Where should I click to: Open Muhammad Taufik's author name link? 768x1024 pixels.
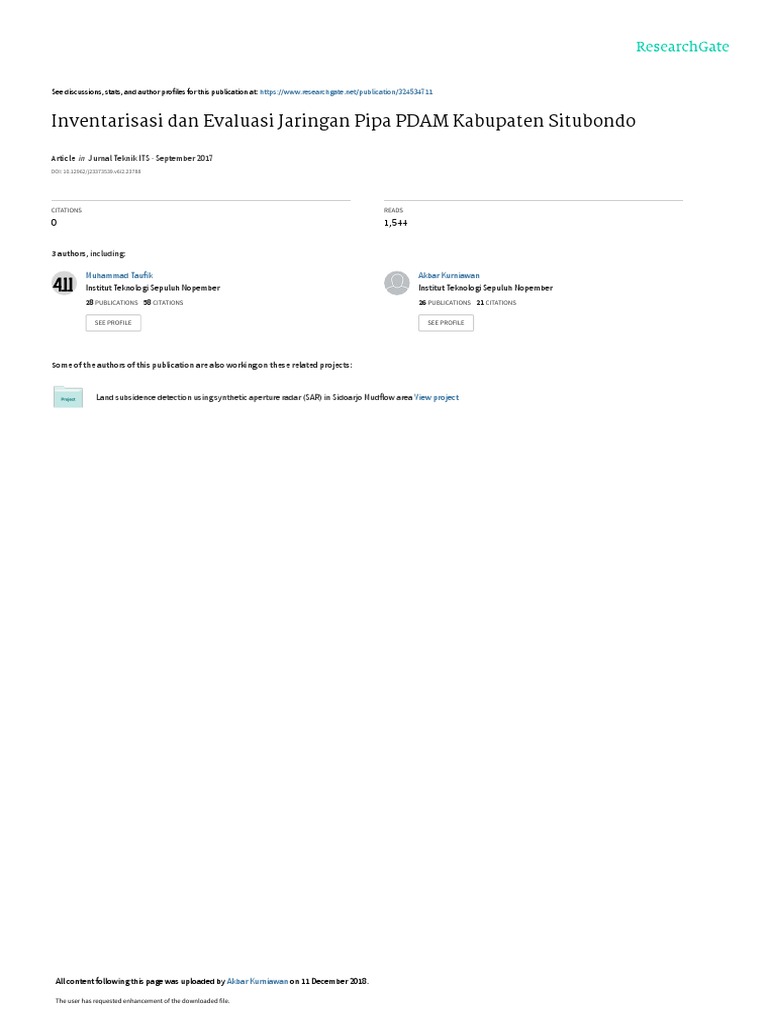pos(120,276)
